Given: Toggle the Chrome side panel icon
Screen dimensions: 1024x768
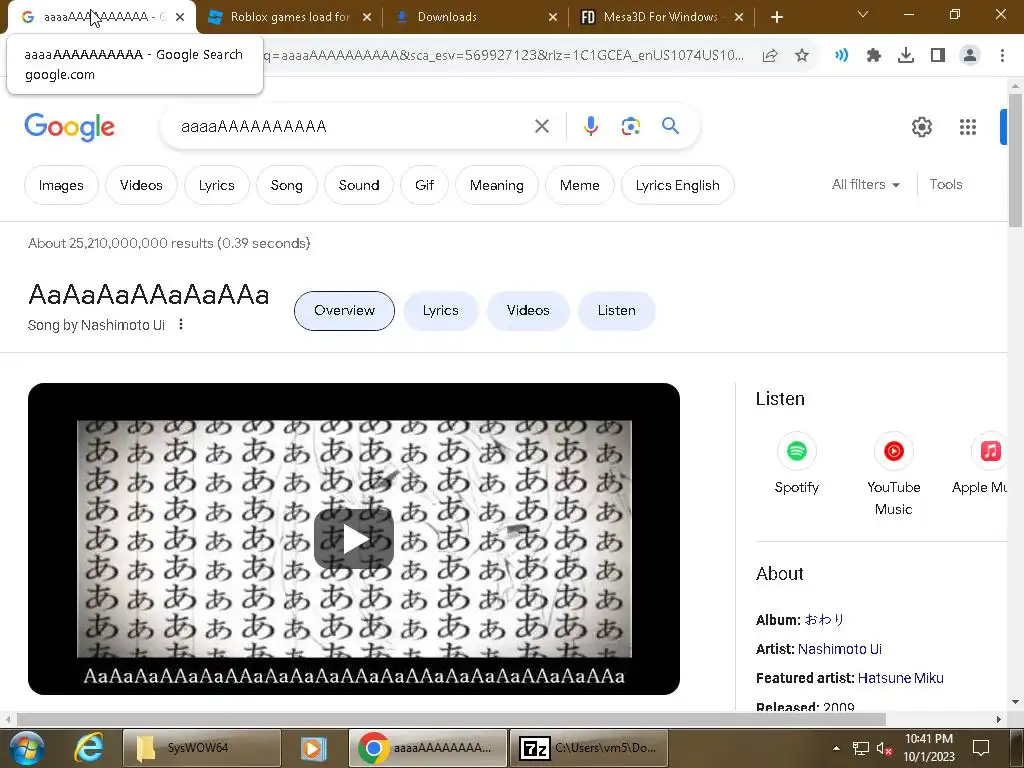Looking at the screenshot, I should 938,56.
